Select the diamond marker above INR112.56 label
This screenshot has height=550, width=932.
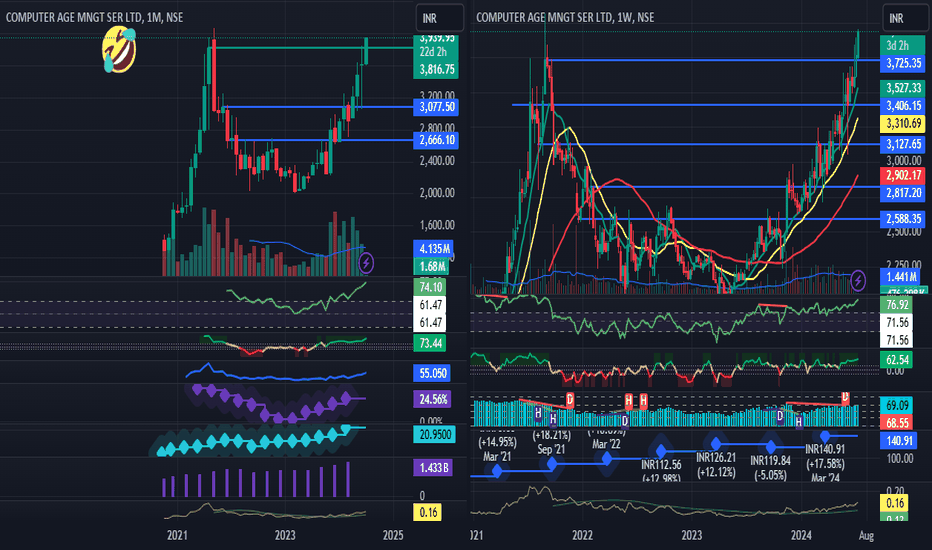tap(661, 451)
